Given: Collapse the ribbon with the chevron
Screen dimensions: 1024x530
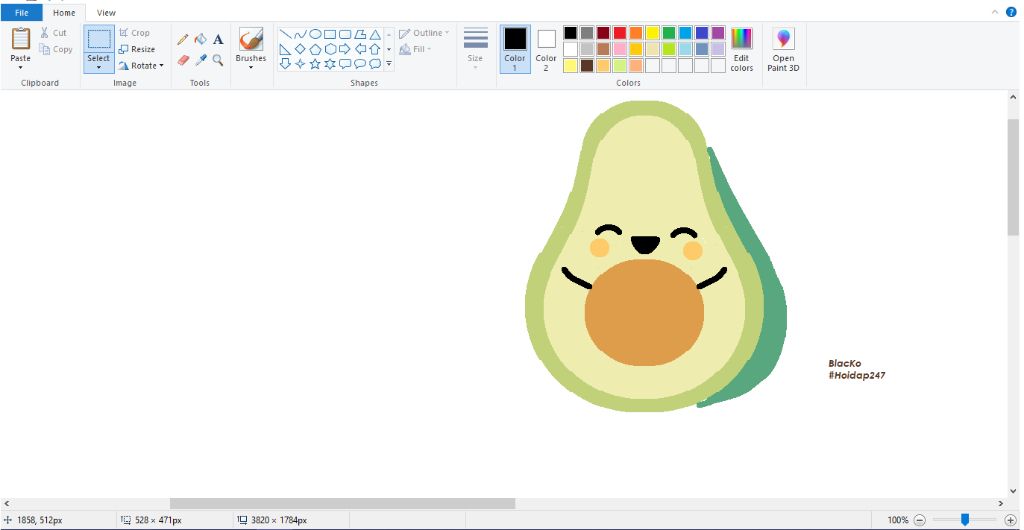Looking at the screenshot, I should pyautogui.click(x=995, y=12).
